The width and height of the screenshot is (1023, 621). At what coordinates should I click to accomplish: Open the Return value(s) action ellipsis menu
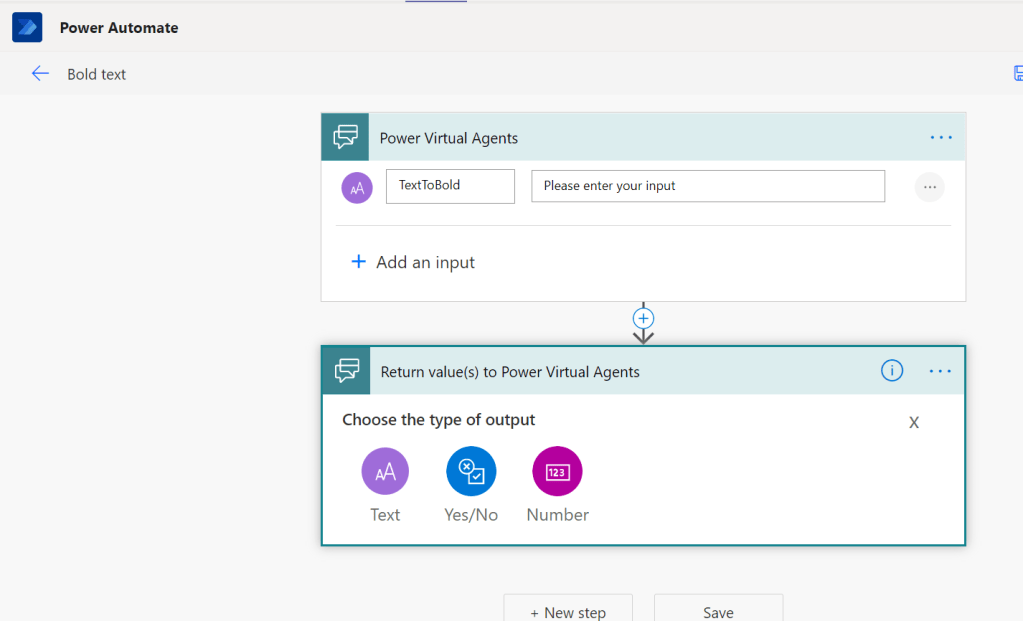click(940, 371)
